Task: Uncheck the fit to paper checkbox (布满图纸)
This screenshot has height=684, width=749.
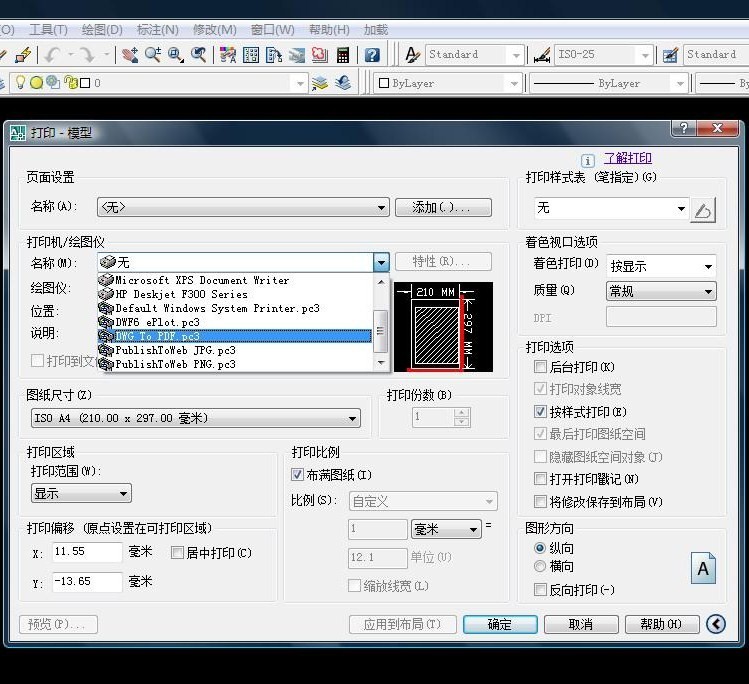Action: click(297, 474)
